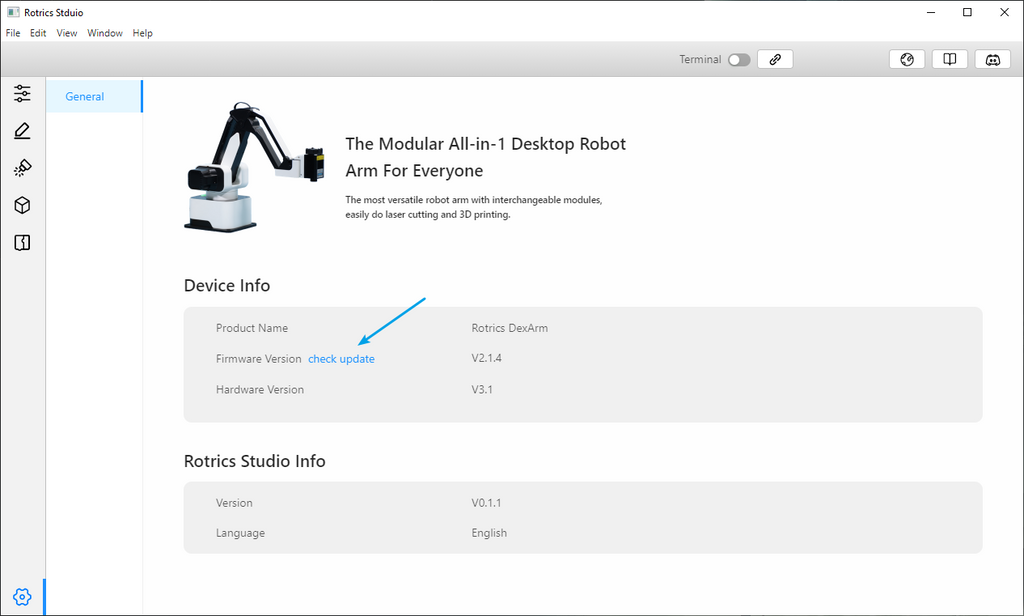Toggle the Terminal switch on
Viewport: 1024px width, 616px height.
[x=738, y=60]
